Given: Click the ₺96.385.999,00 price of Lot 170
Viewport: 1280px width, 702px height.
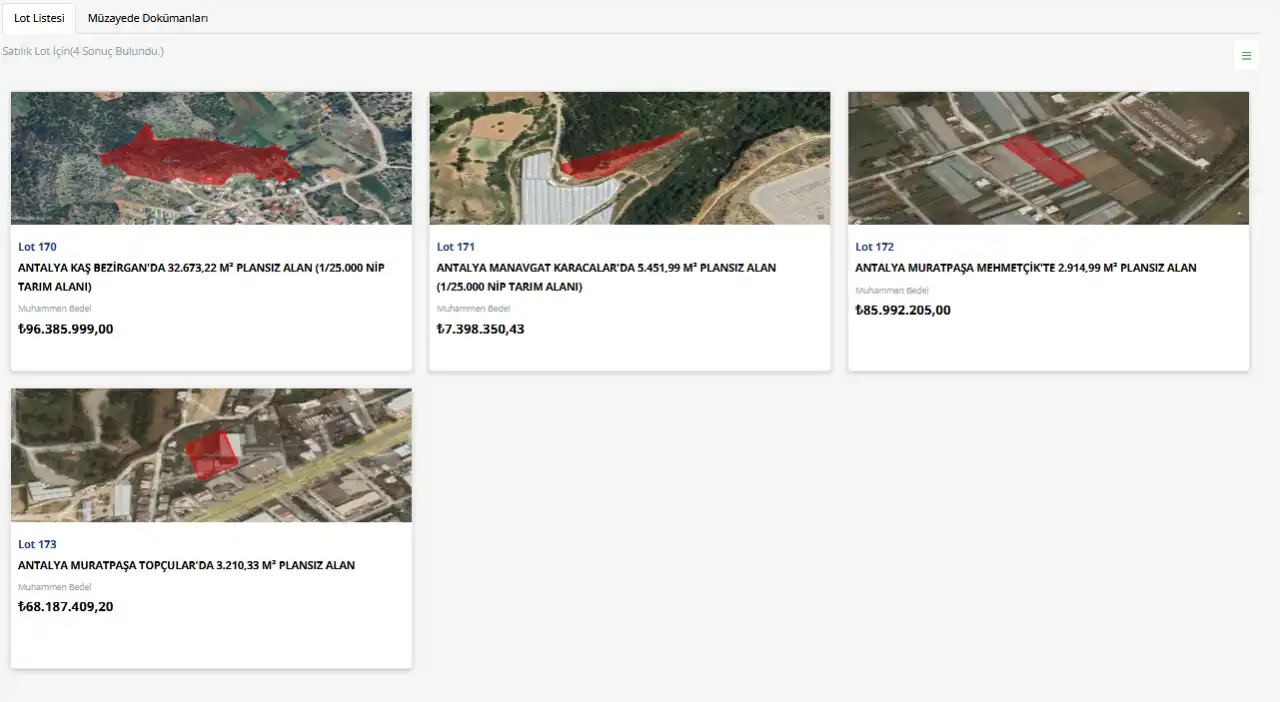Looking at the screenshot, I should [x=65, y=328].
